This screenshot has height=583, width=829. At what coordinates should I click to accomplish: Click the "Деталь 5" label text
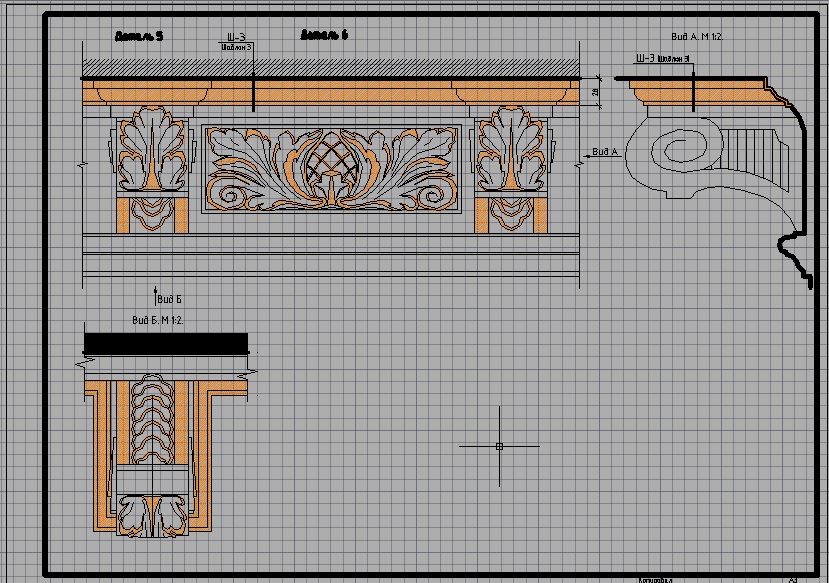(x=139, y=36)
